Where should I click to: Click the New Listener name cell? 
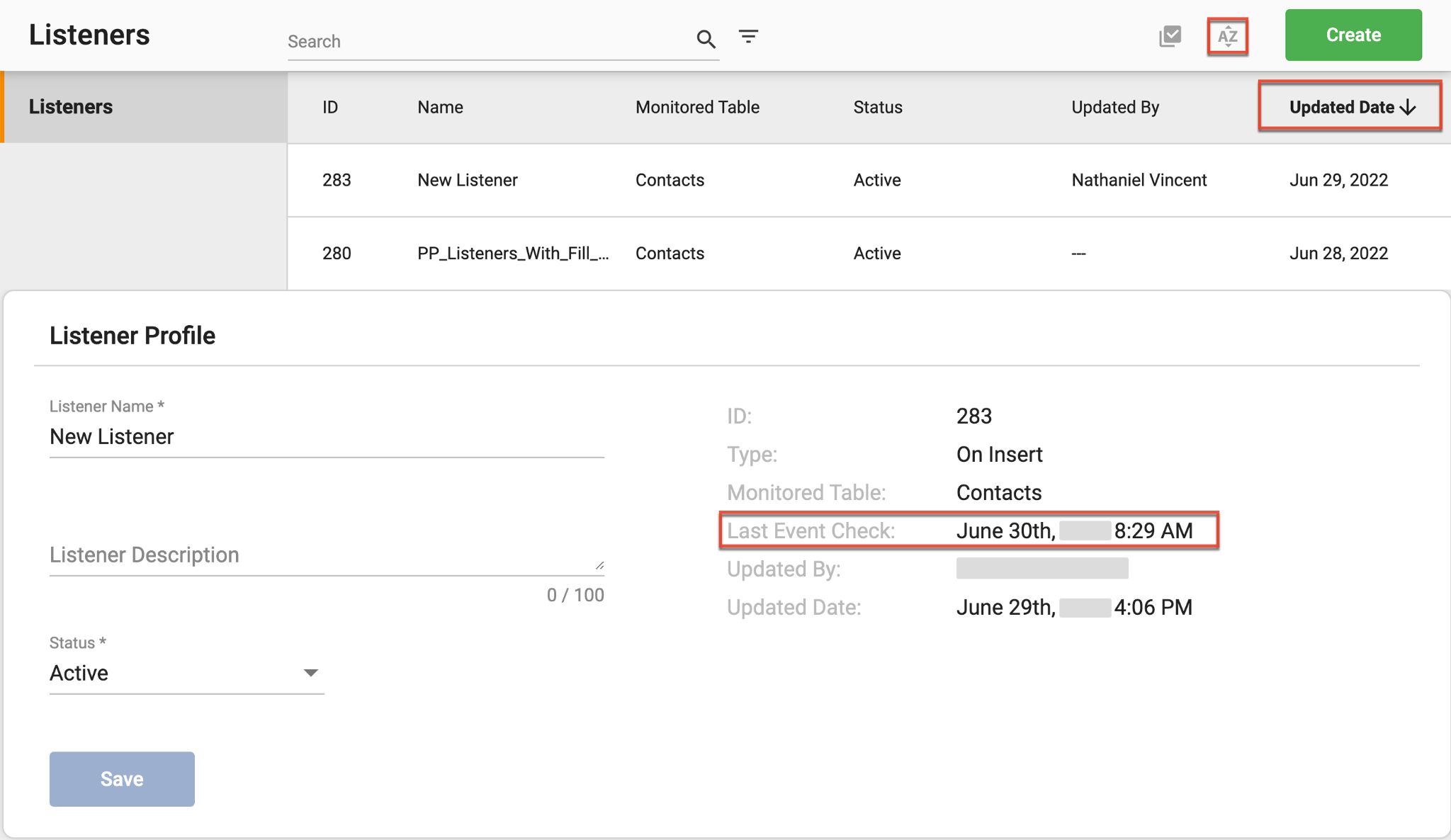(468, 180)
